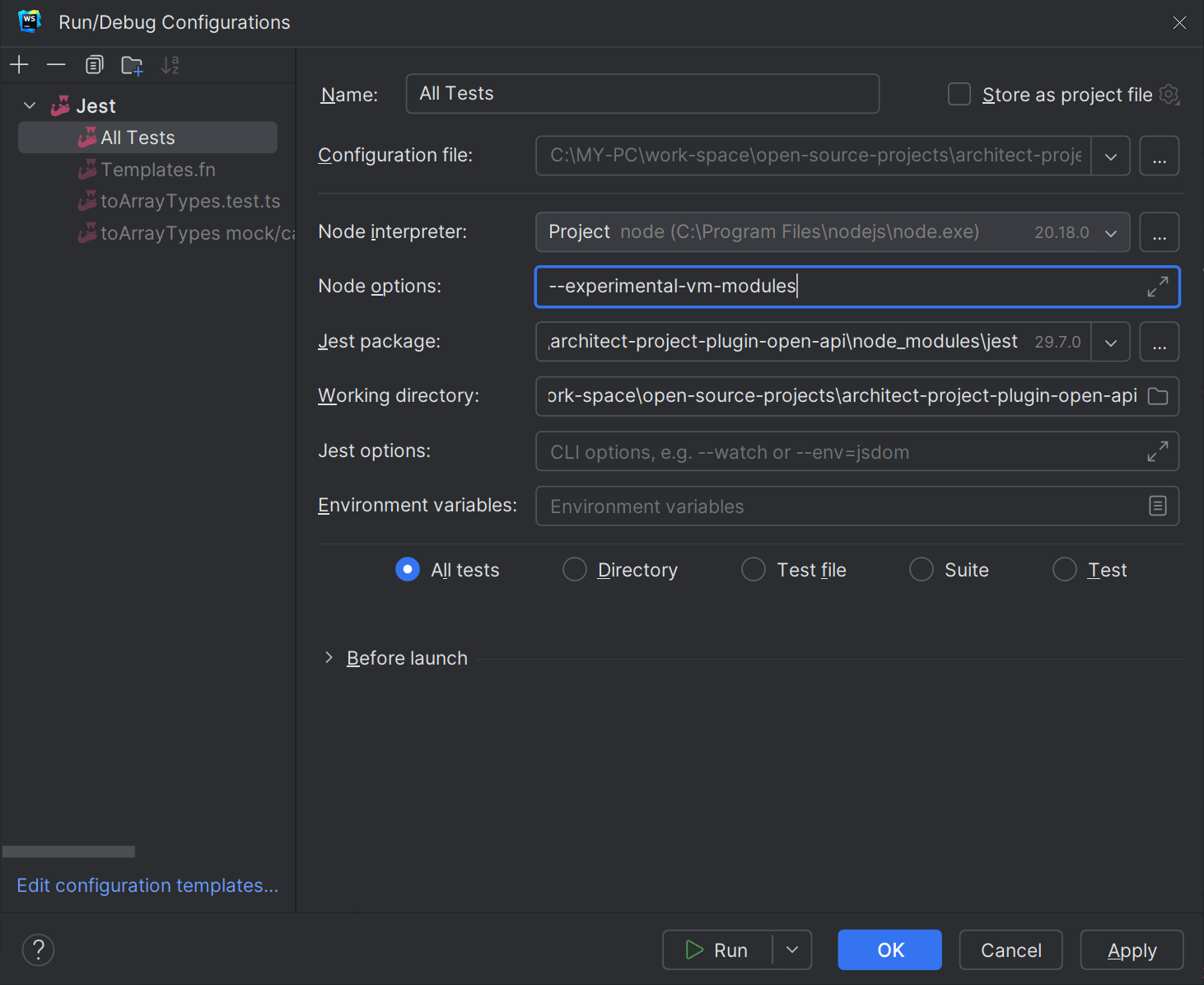Open Store as project file settings gear
This screenshot has width=1204, height=985.
(1169, 95)
